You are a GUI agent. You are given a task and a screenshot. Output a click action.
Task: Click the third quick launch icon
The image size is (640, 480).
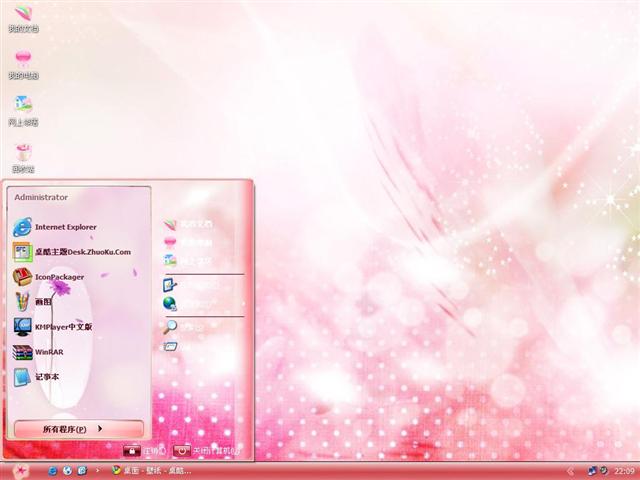82,471
